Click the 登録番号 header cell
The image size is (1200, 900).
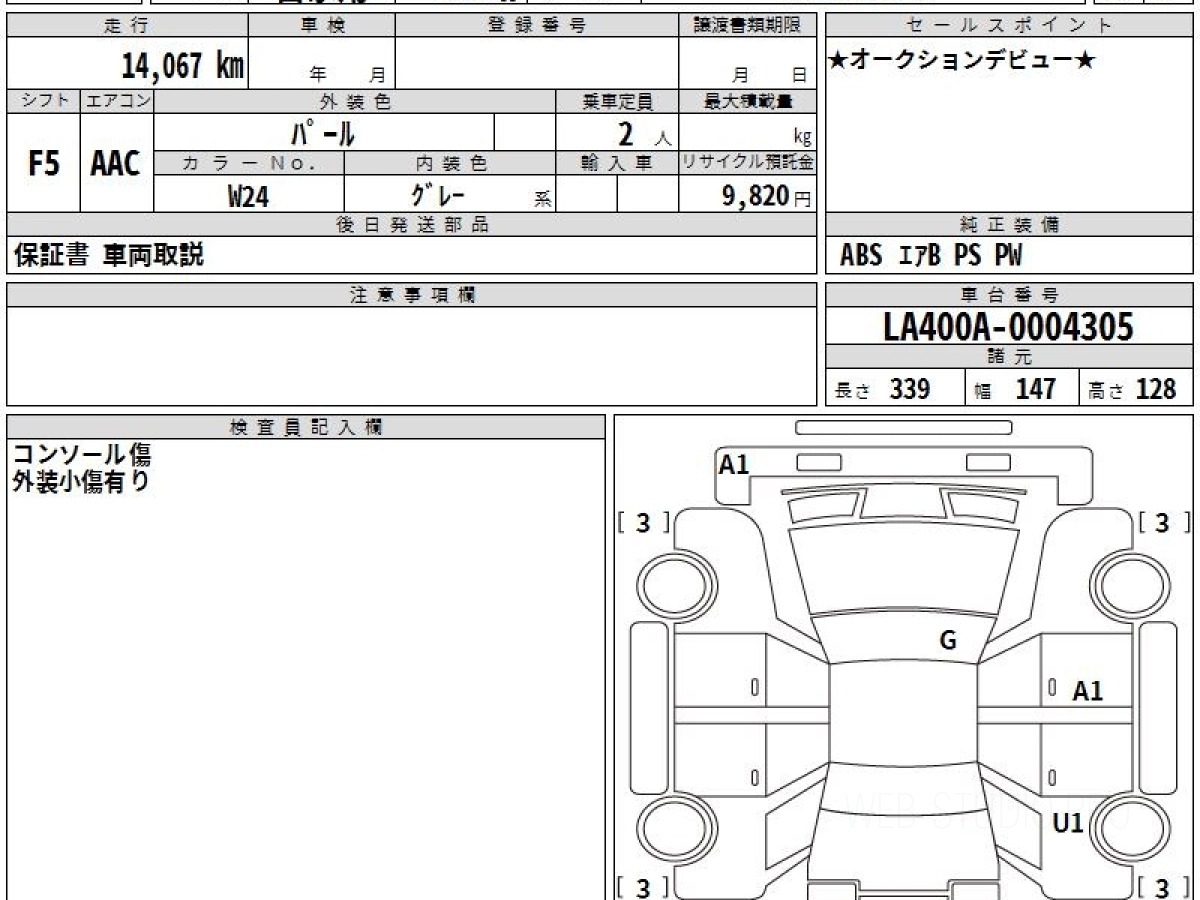537,26
